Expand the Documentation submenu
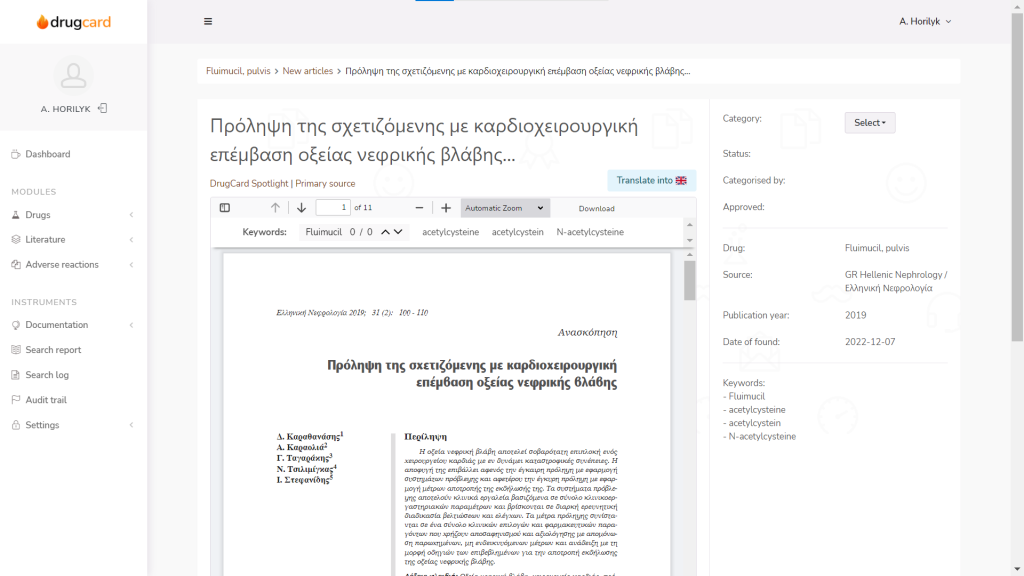Screen dimensions: 1024x576 [131, 325]
